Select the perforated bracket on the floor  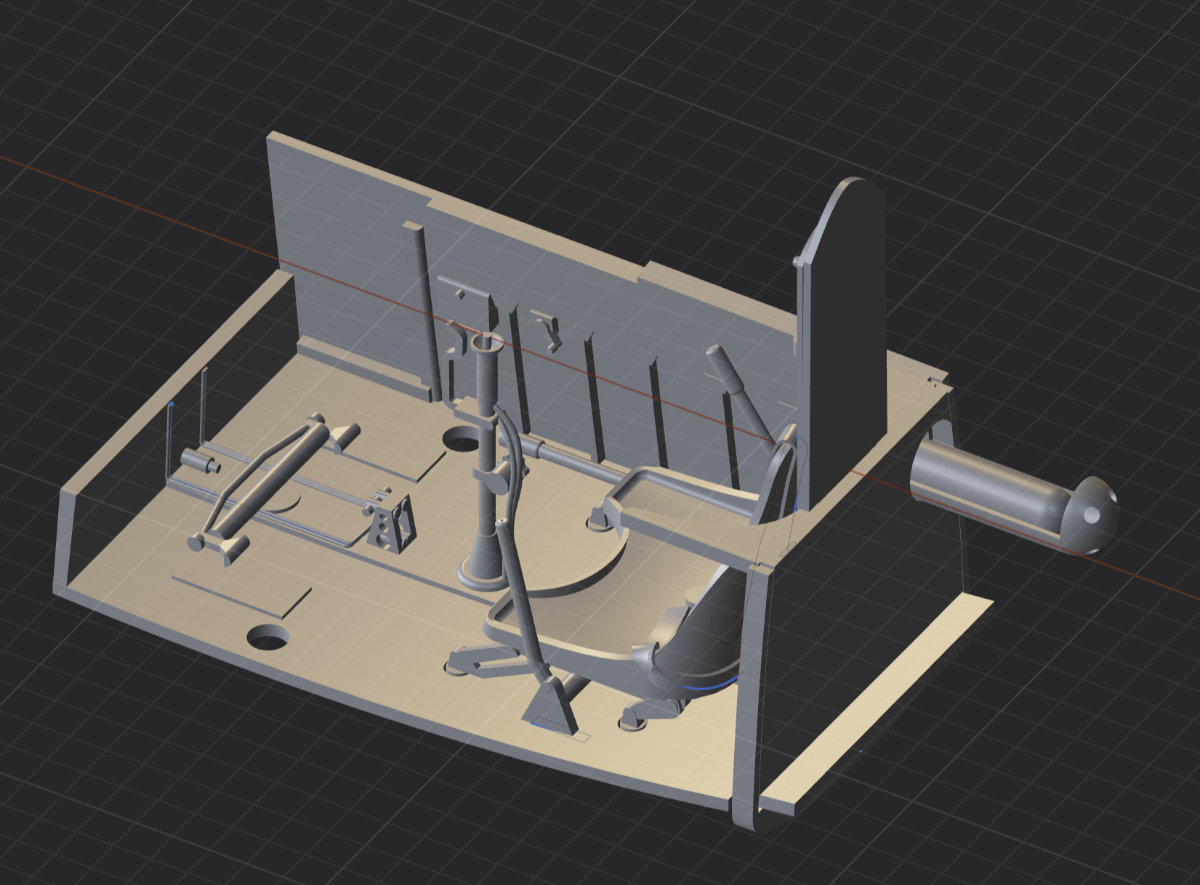coord(391,522)
